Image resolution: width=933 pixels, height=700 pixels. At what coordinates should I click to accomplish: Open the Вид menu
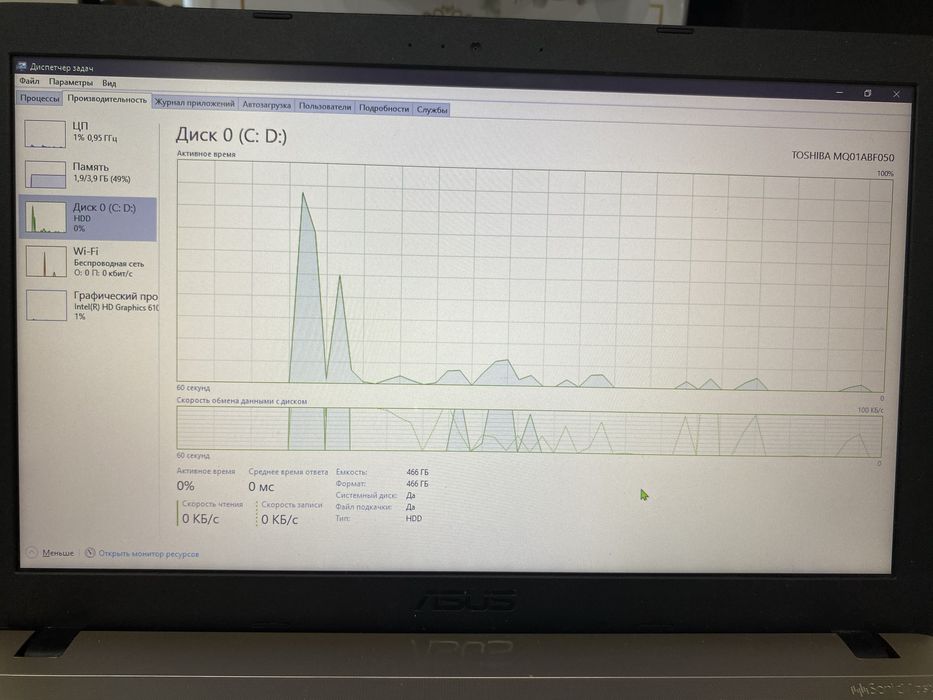109,83
